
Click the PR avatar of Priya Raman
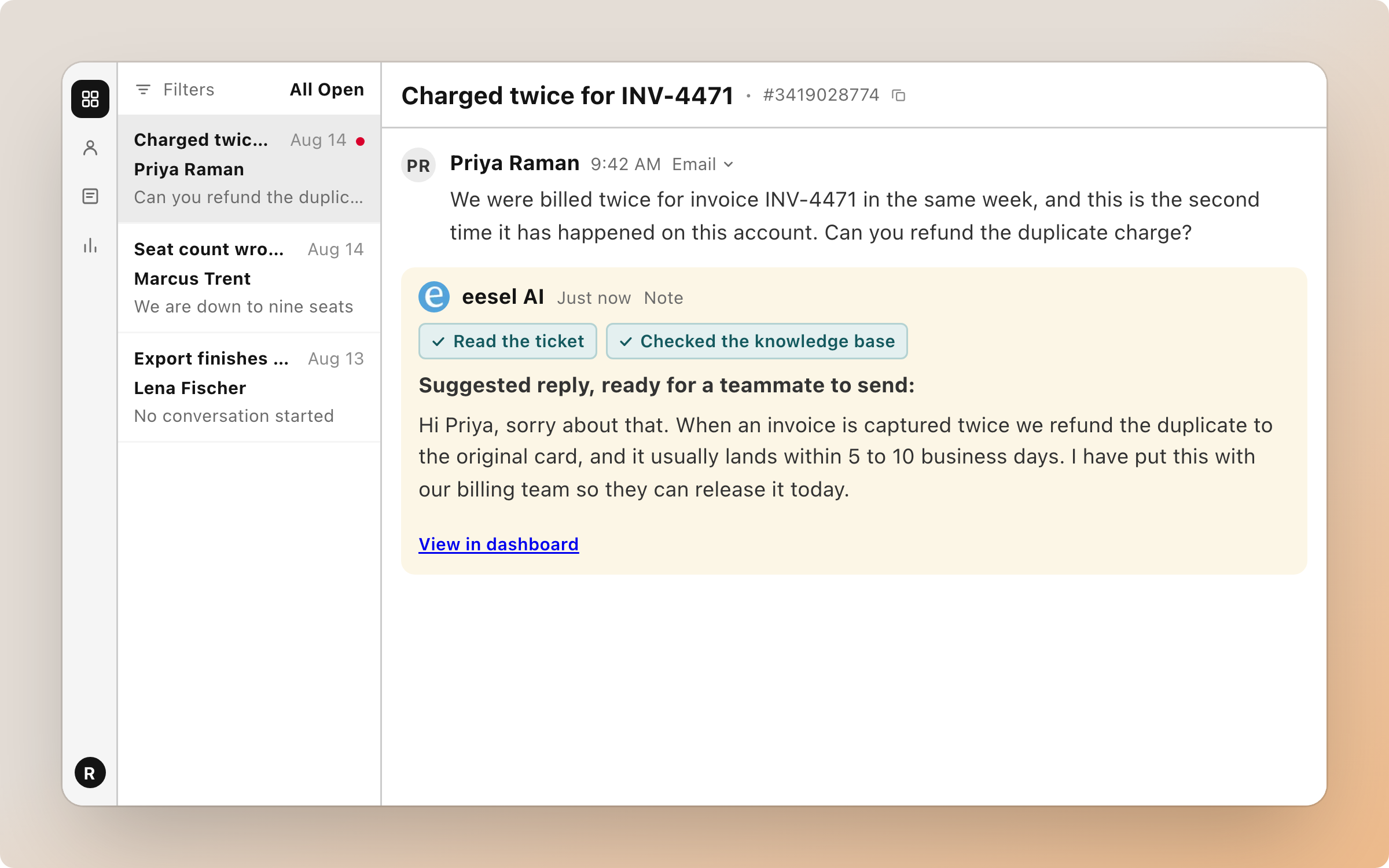tap(418, 165)
